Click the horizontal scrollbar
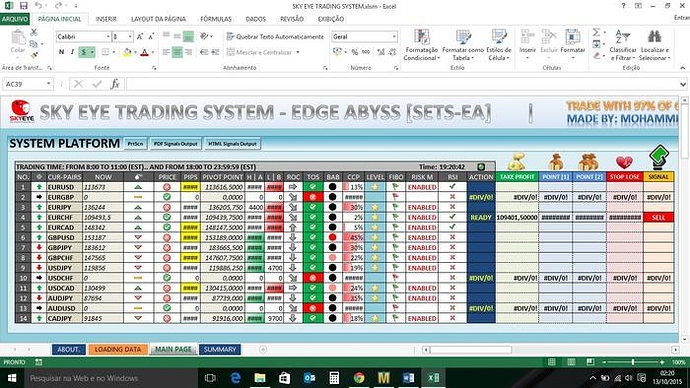 pyautogui.click(x=470, y=350)
